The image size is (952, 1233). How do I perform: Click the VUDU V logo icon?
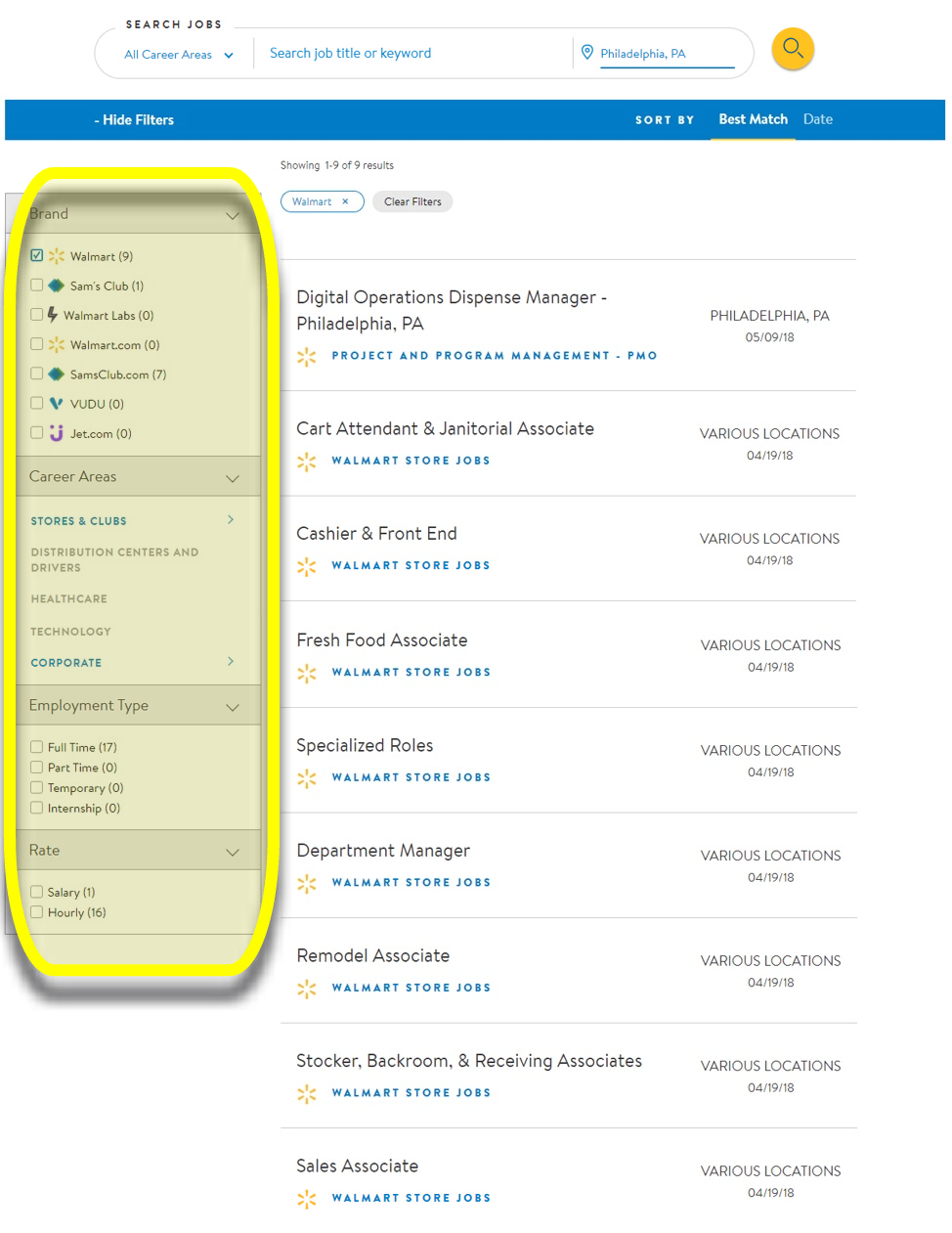tap(57, 403)
